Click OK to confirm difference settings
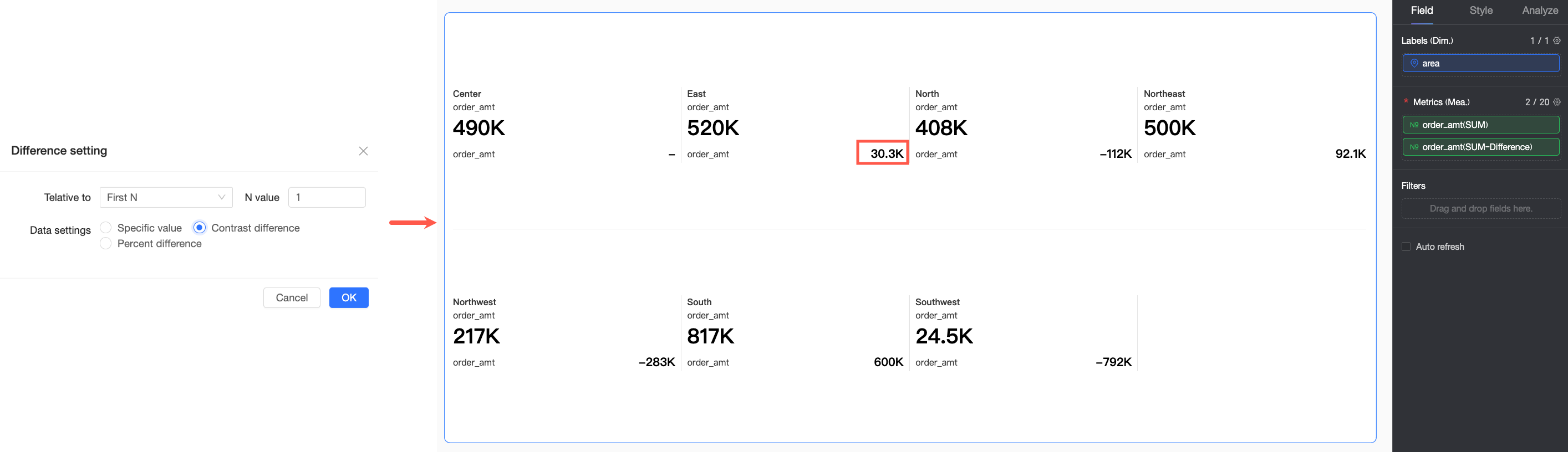Viewport: 1568px width, 452px height. 349,297
